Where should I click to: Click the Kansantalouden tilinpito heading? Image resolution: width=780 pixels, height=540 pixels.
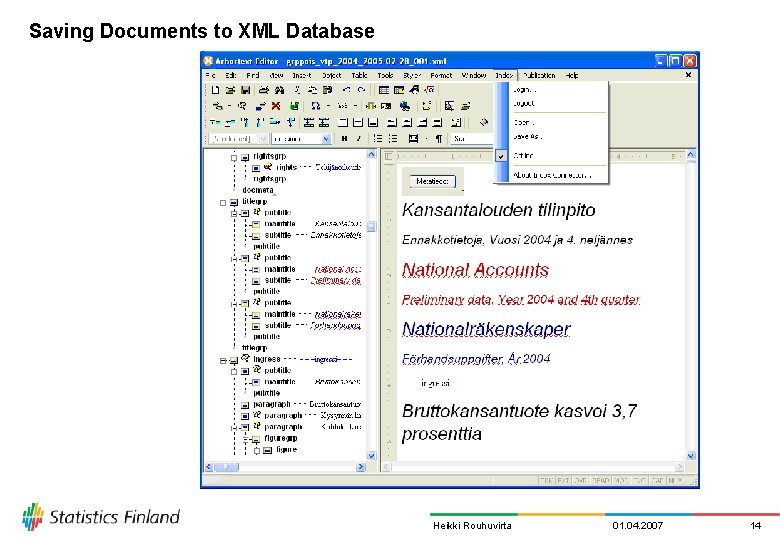click(x=498, y=210)
